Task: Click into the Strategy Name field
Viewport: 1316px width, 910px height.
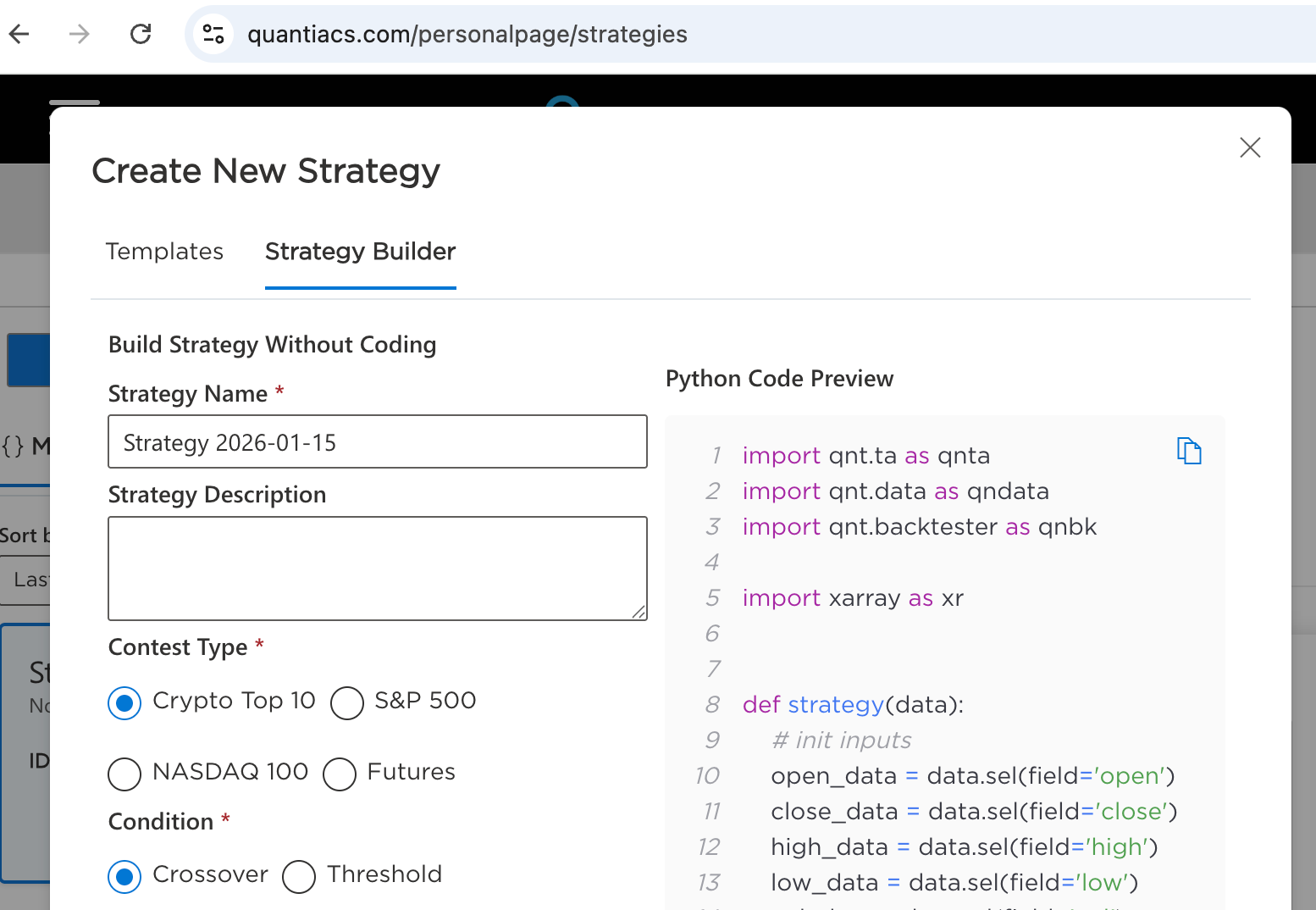Action: coord(377,442)
